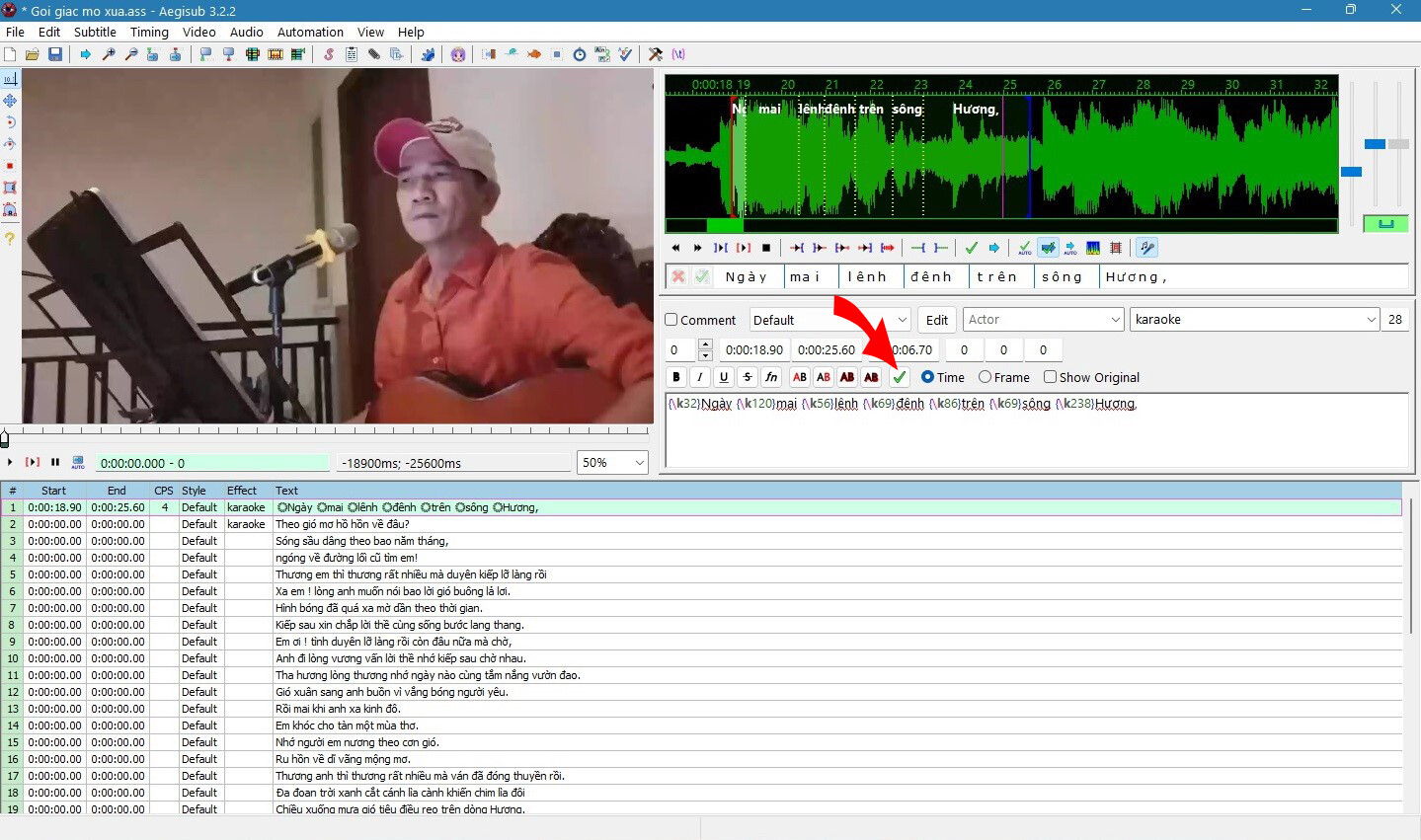Click the Jump To video icon
1421x840 pixels.
coord(85,54)
